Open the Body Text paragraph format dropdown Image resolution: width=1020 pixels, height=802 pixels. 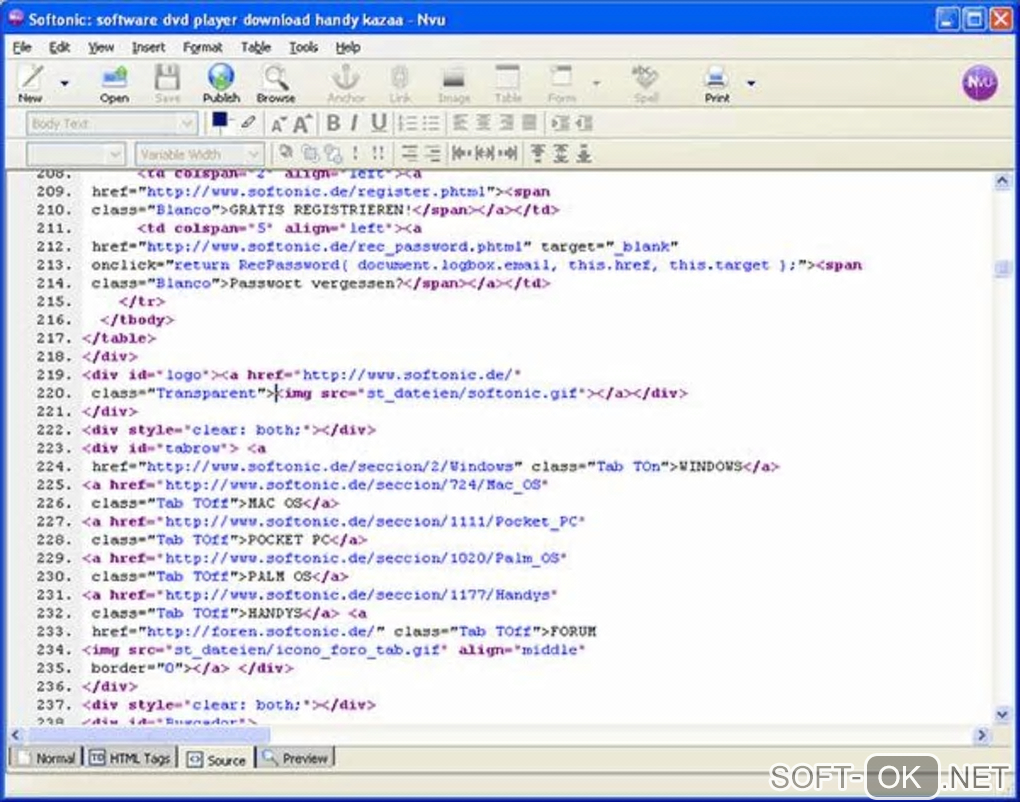tap(111, 123)
